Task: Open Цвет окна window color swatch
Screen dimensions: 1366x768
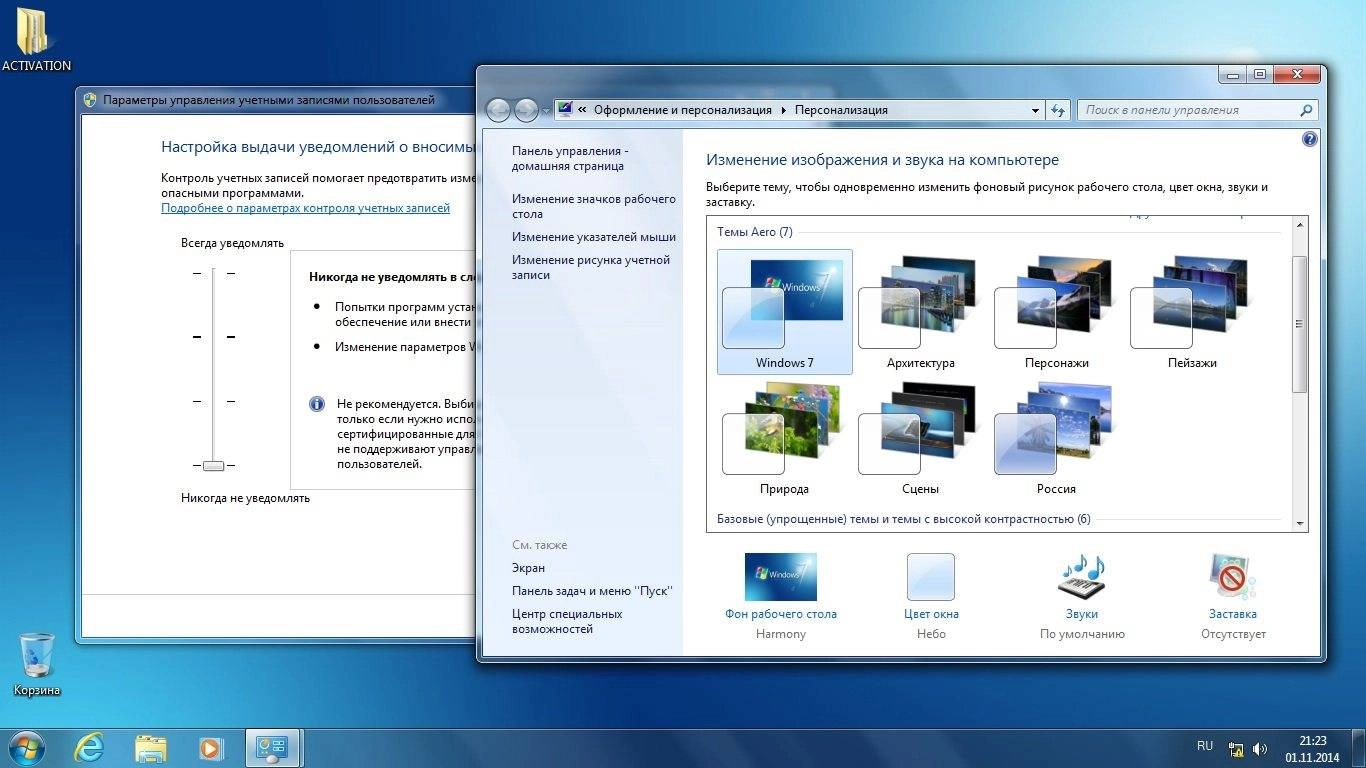Action: pos(931,577)
